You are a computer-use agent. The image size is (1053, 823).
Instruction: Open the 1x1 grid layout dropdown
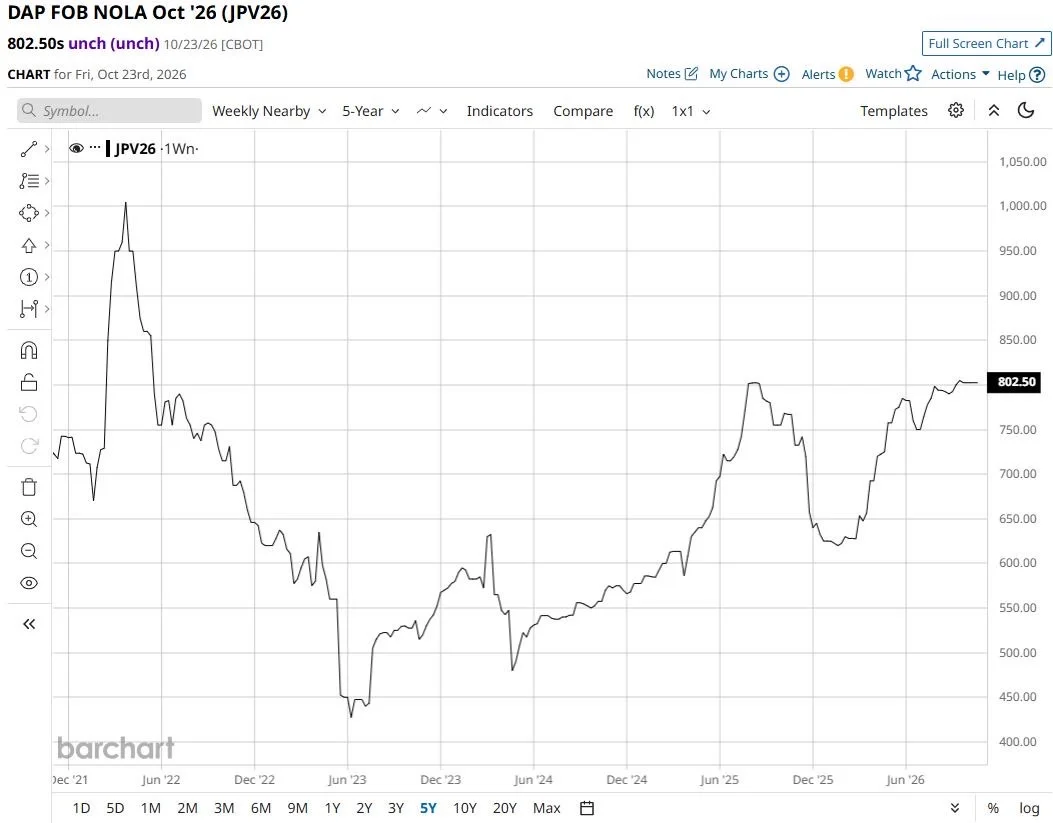(x=691, y=111)
